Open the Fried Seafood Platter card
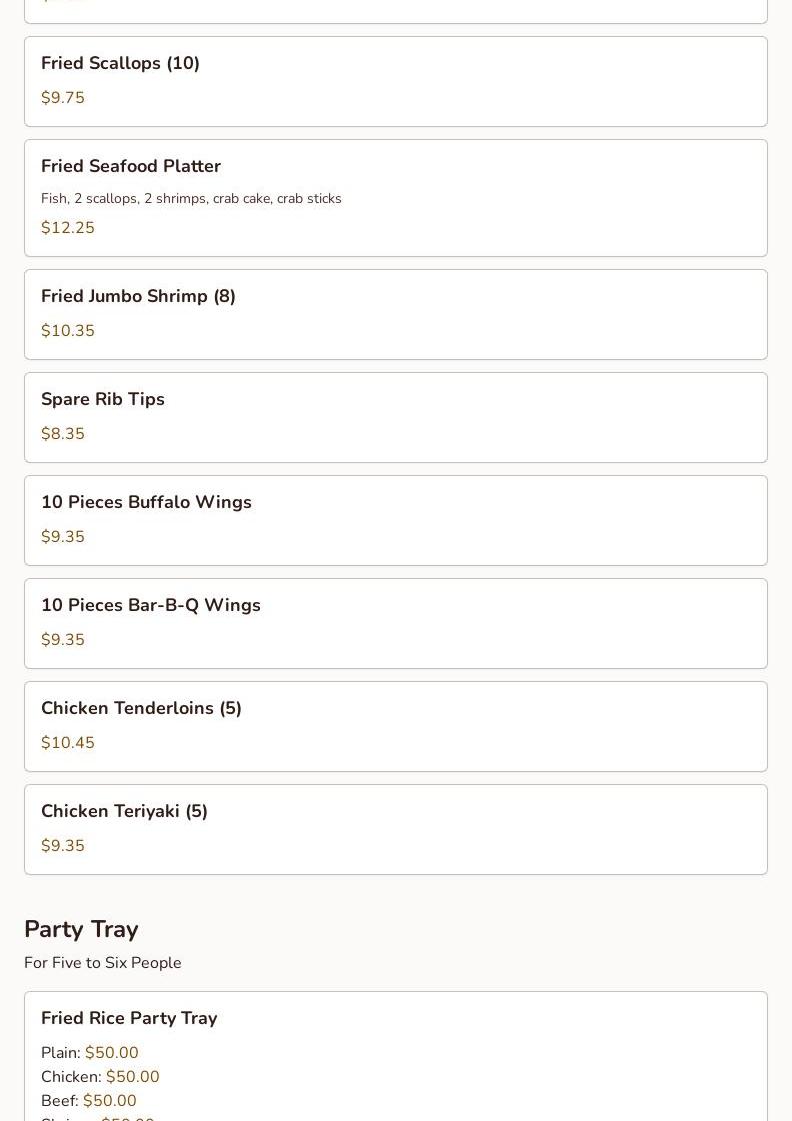 point(396,198)
